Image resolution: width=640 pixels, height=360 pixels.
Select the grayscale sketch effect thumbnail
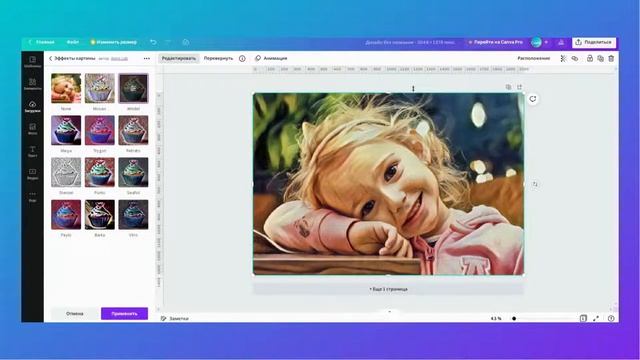pos(66,173)
